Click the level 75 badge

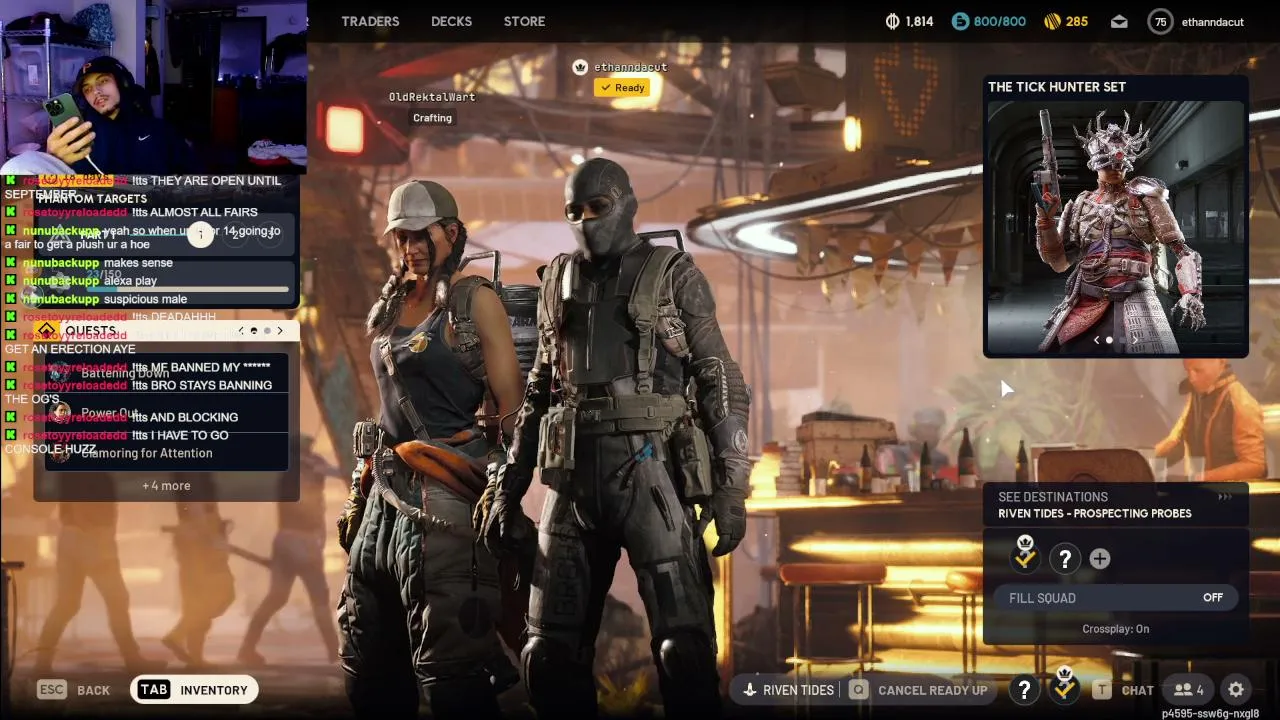[x=1160, y=22]
